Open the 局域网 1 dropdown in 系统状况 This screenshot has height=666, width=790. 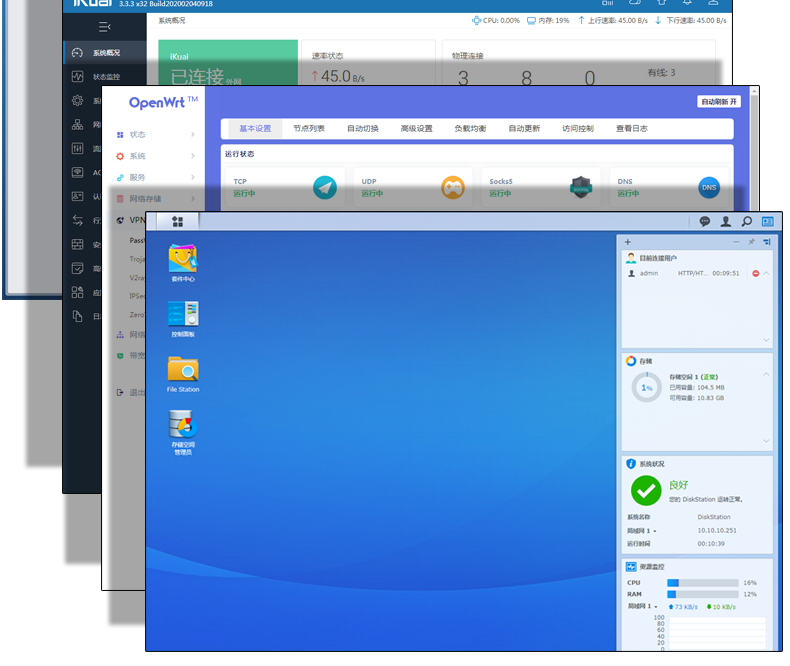point(642,530)
